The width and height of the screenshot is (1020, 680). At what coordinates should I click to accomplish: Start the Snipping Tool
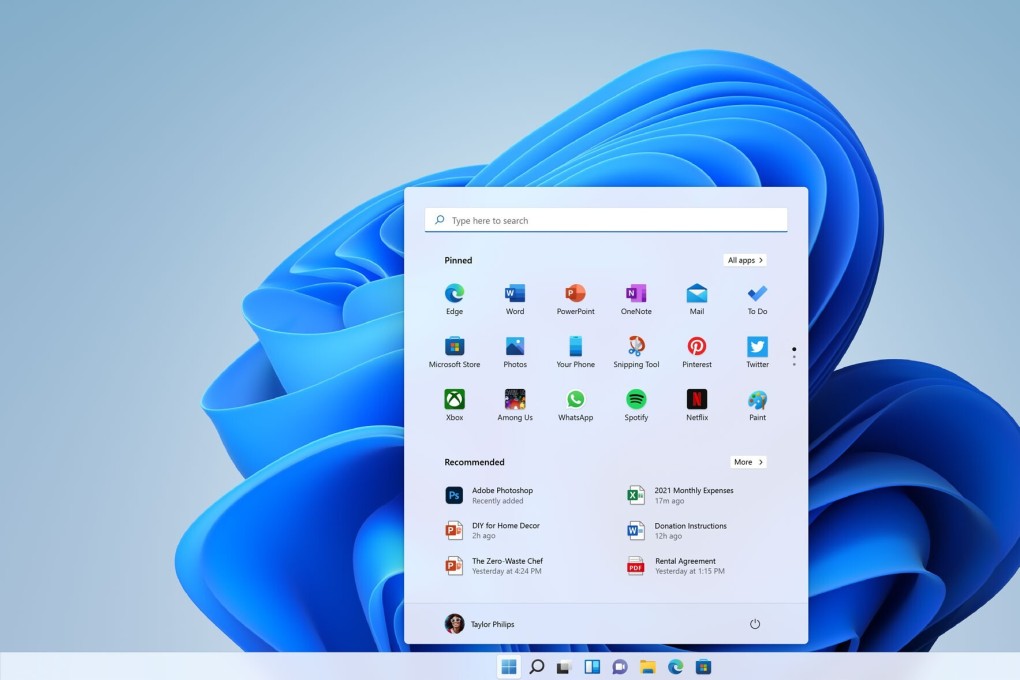(636, 344)
